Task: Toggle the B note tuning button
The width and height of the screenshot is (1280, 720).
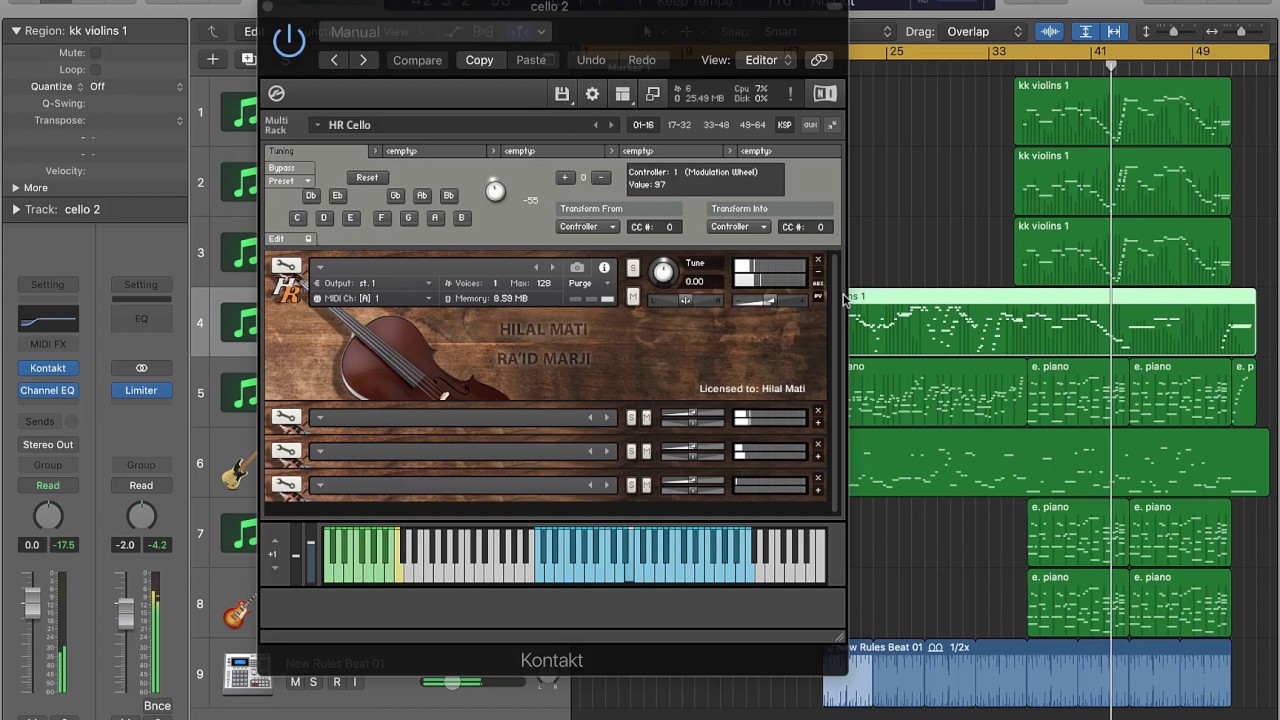Action: 461,218
